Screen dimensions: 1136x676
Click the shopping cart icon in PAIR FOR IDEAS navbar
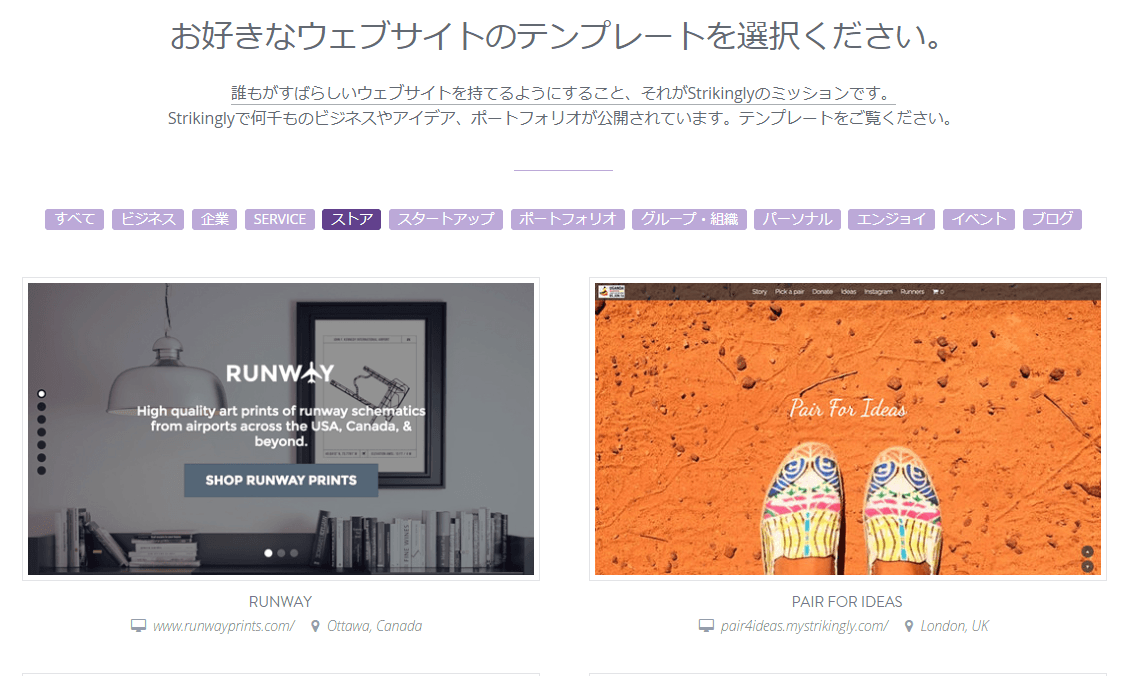point(937,290)
